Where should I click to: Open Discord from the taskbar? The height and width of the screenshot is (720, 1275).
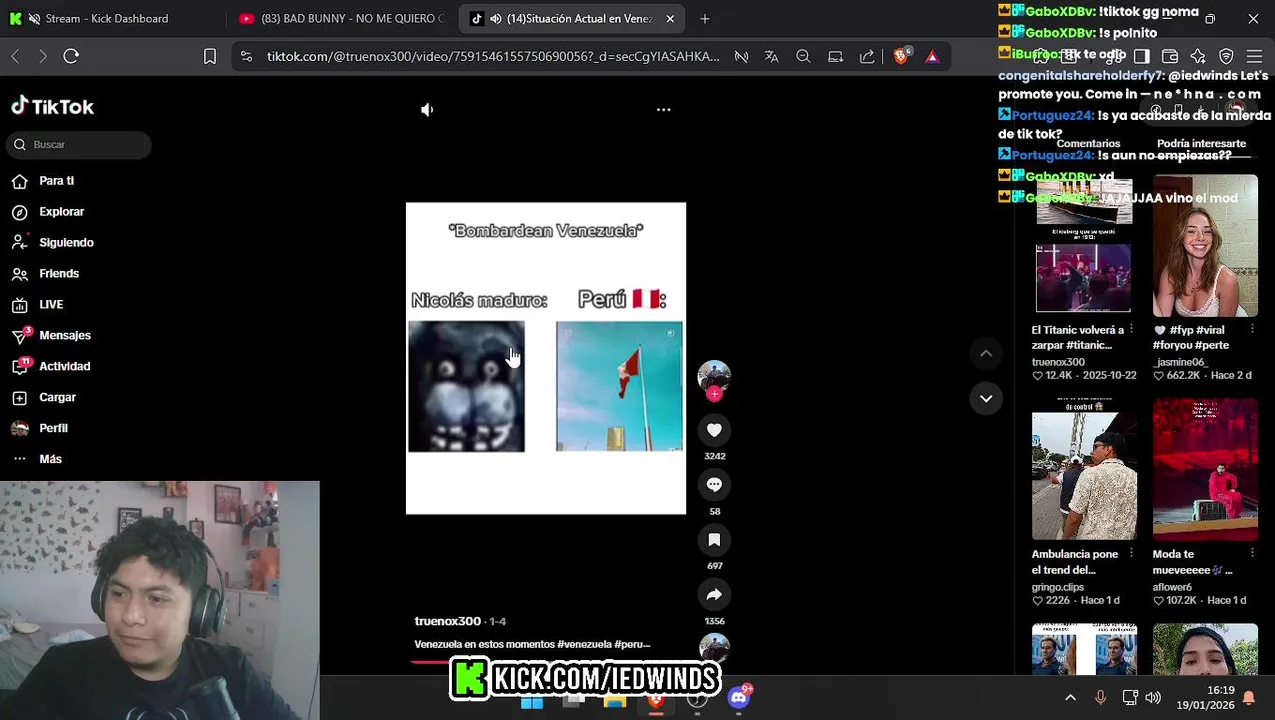coord(739,698)
